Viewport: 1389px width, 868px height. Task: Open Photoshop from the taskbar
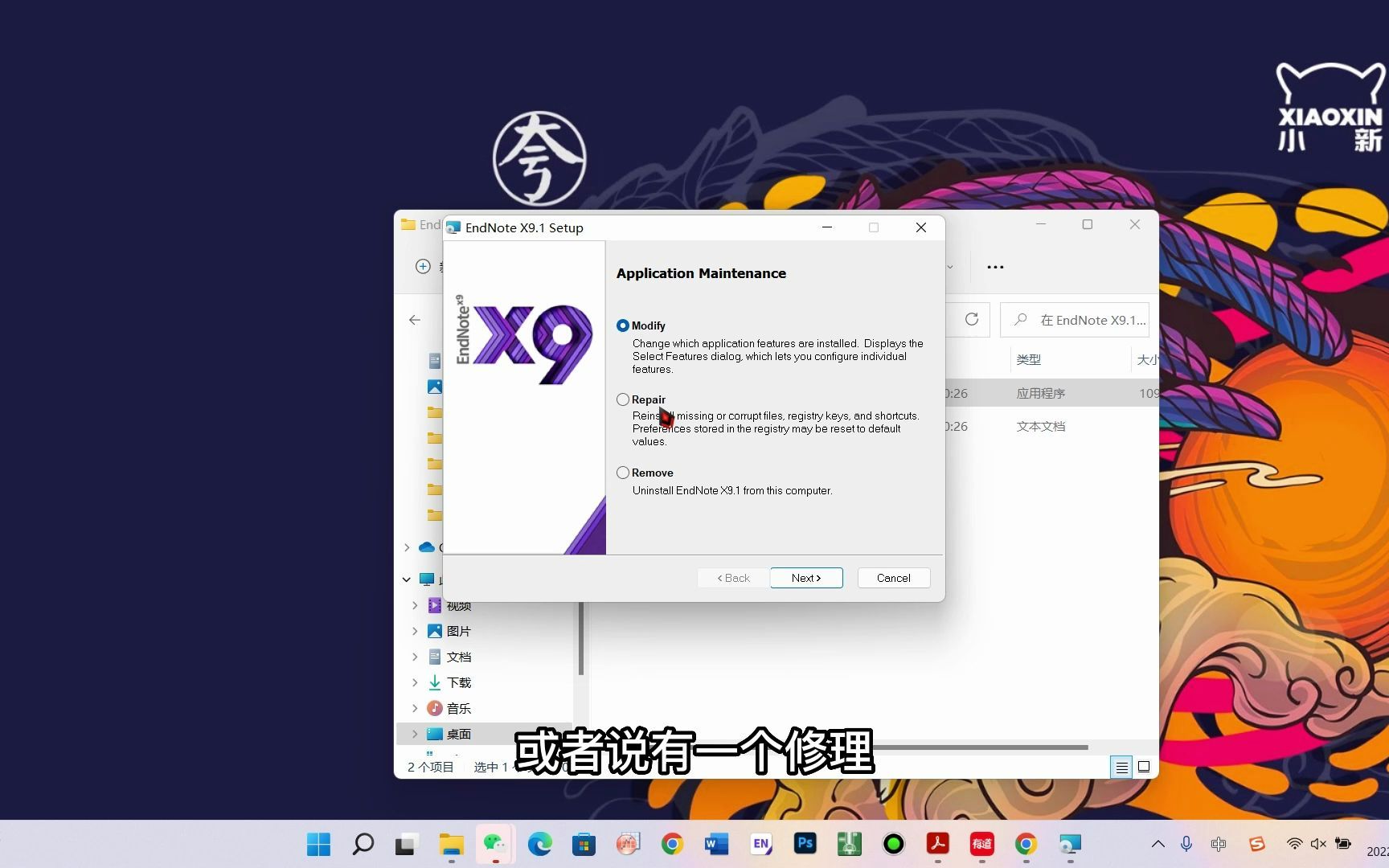click(x=805, y=843)
